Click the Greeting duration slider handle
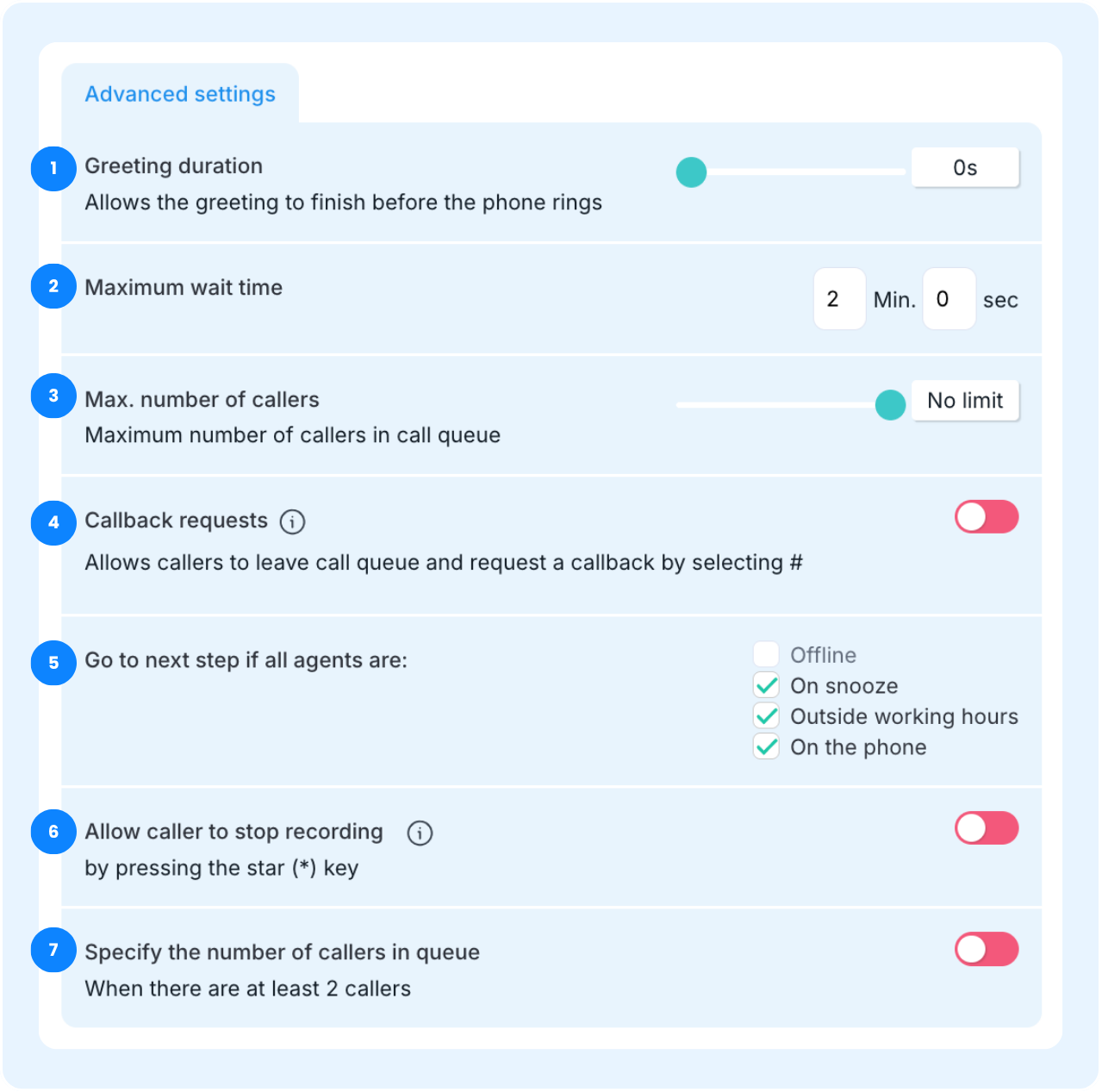 691,172
